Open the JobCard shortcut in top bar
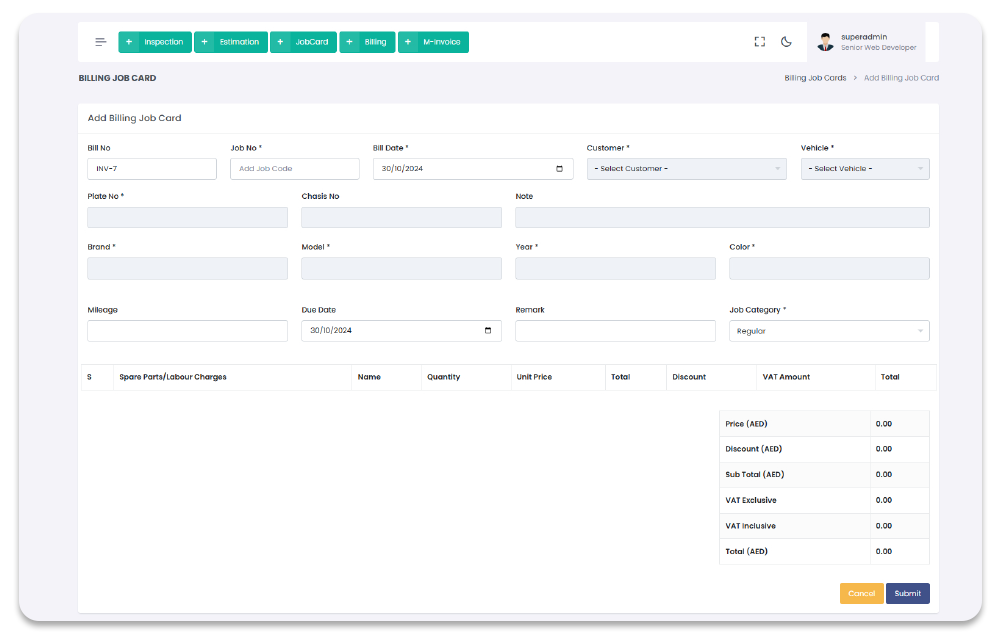Image resolution: width=1000 pixels, height=633 pixels. [311, 42]
